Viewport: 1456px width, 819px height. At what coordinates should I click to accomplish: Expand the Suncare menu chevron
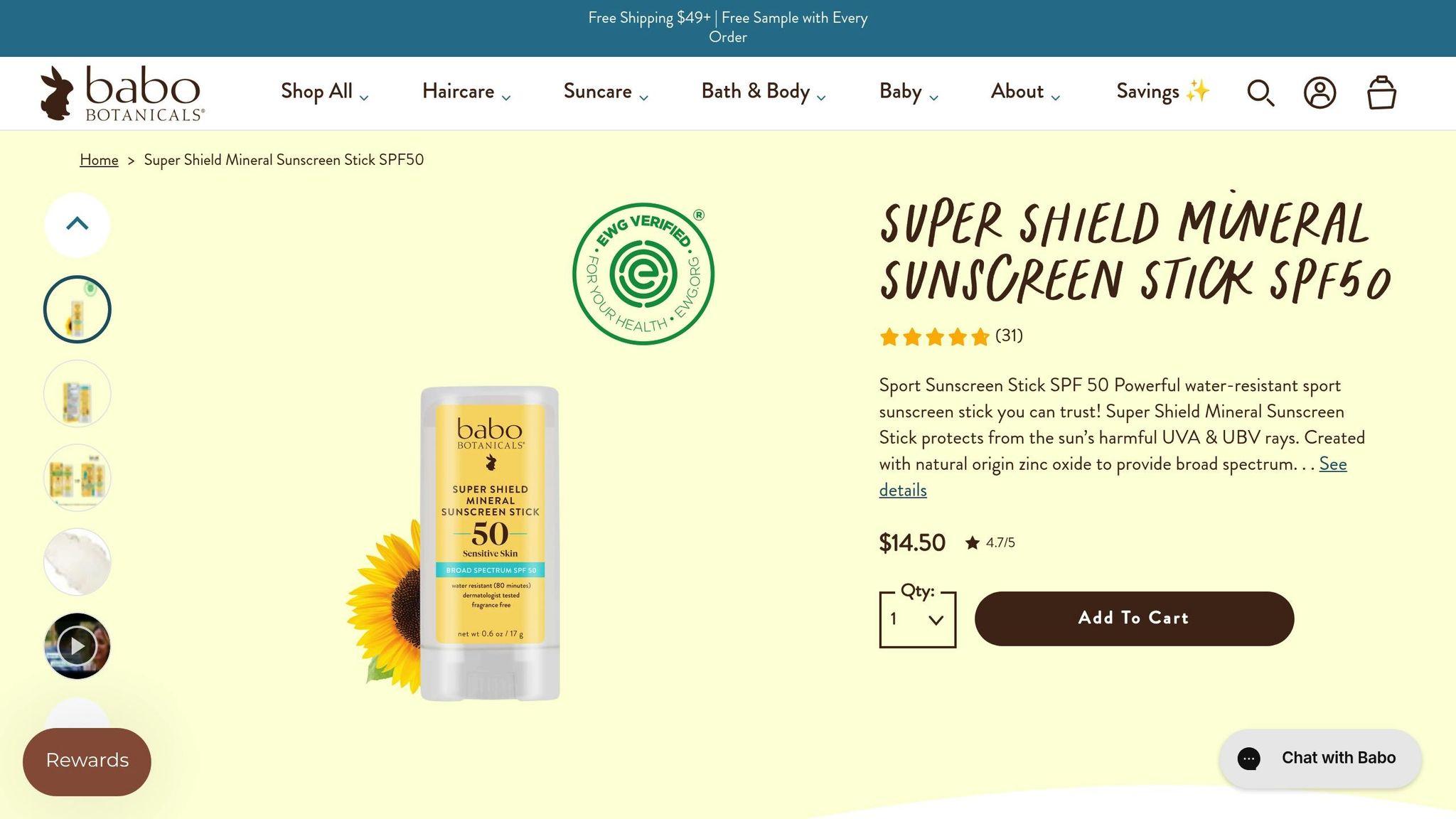coord(645,96)
